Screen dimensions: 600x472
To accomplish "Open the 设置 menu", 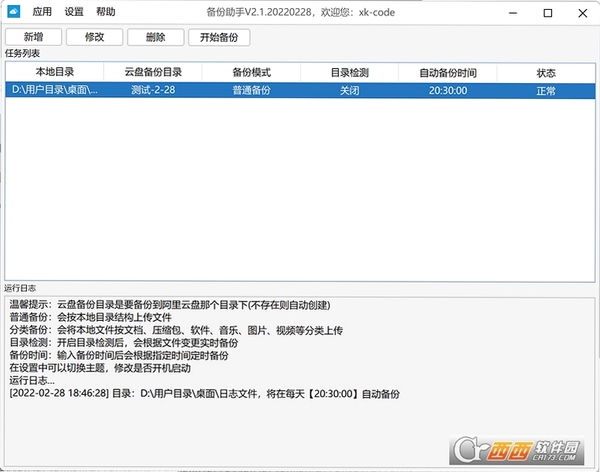I will tap(74, 12).
